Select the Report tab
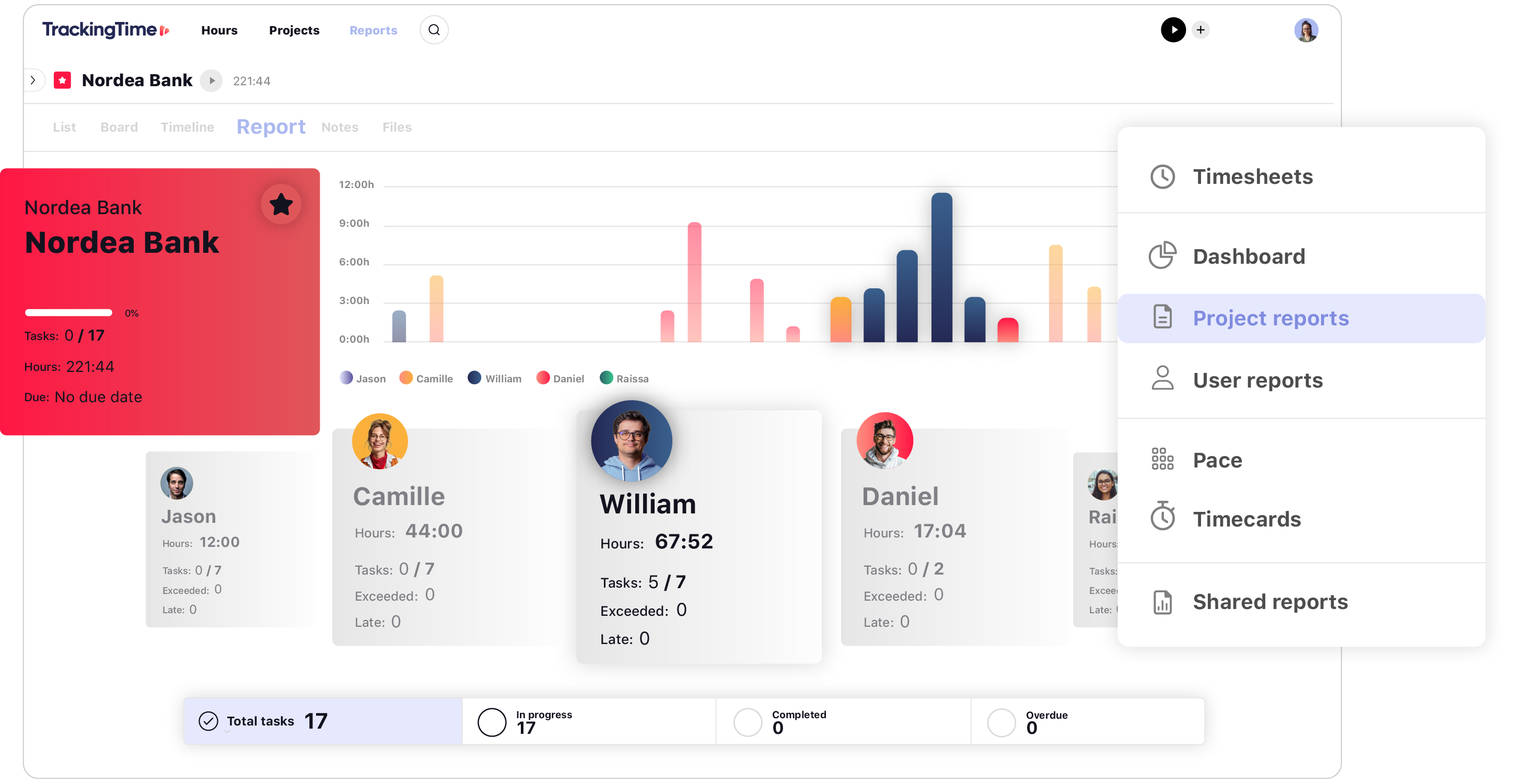Image resolution: width=1515 pixels, height=784 pixels. 270,127
